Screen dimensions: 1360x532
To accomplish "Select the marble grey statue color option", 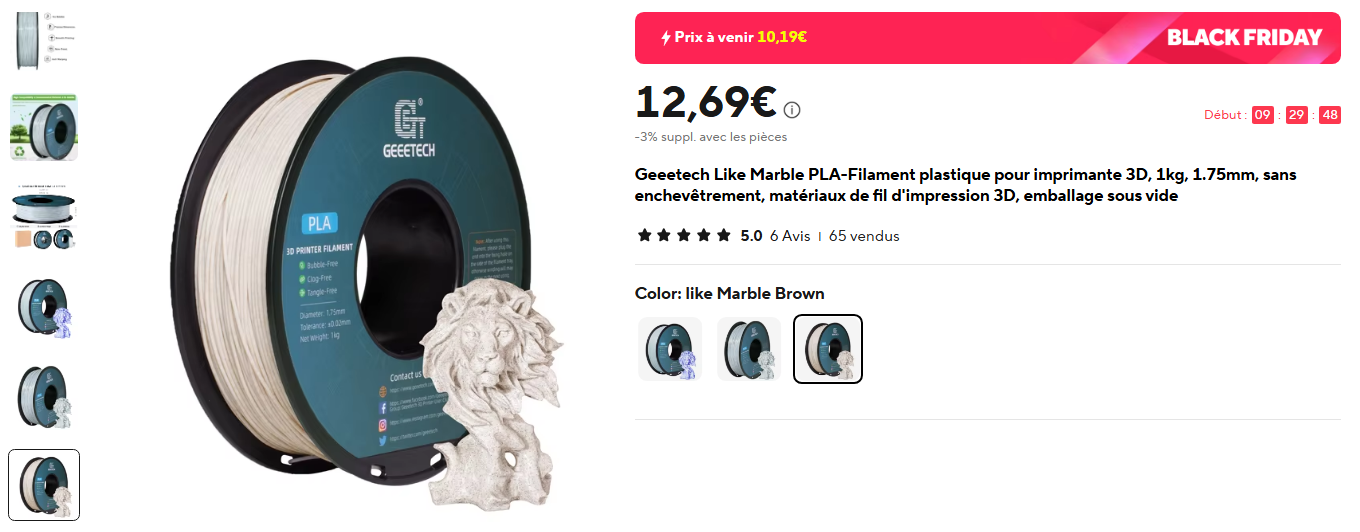I will pos(749,349).
